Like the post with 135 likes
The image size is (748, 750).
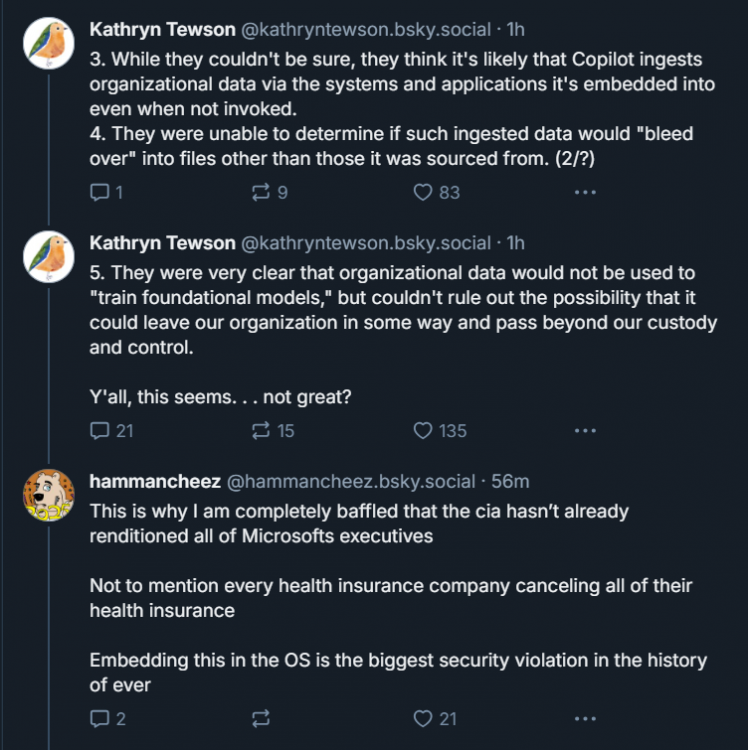pos(424,430)
